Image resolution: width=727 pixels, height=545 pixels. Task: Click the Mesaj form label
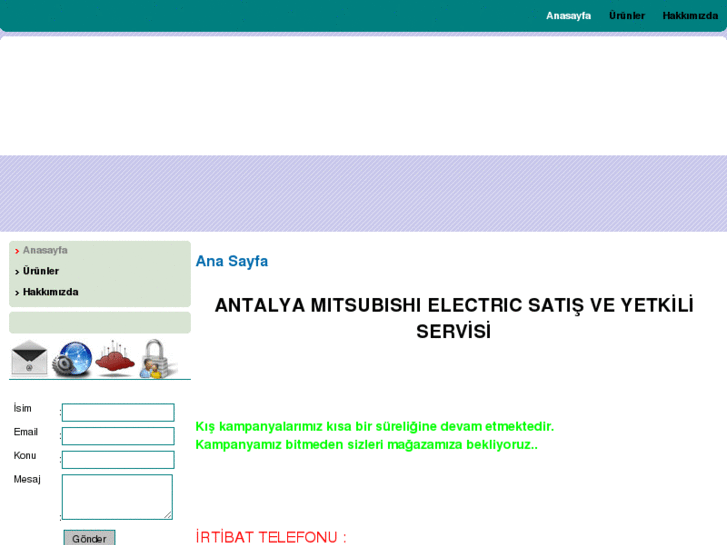tap(27, 479)
